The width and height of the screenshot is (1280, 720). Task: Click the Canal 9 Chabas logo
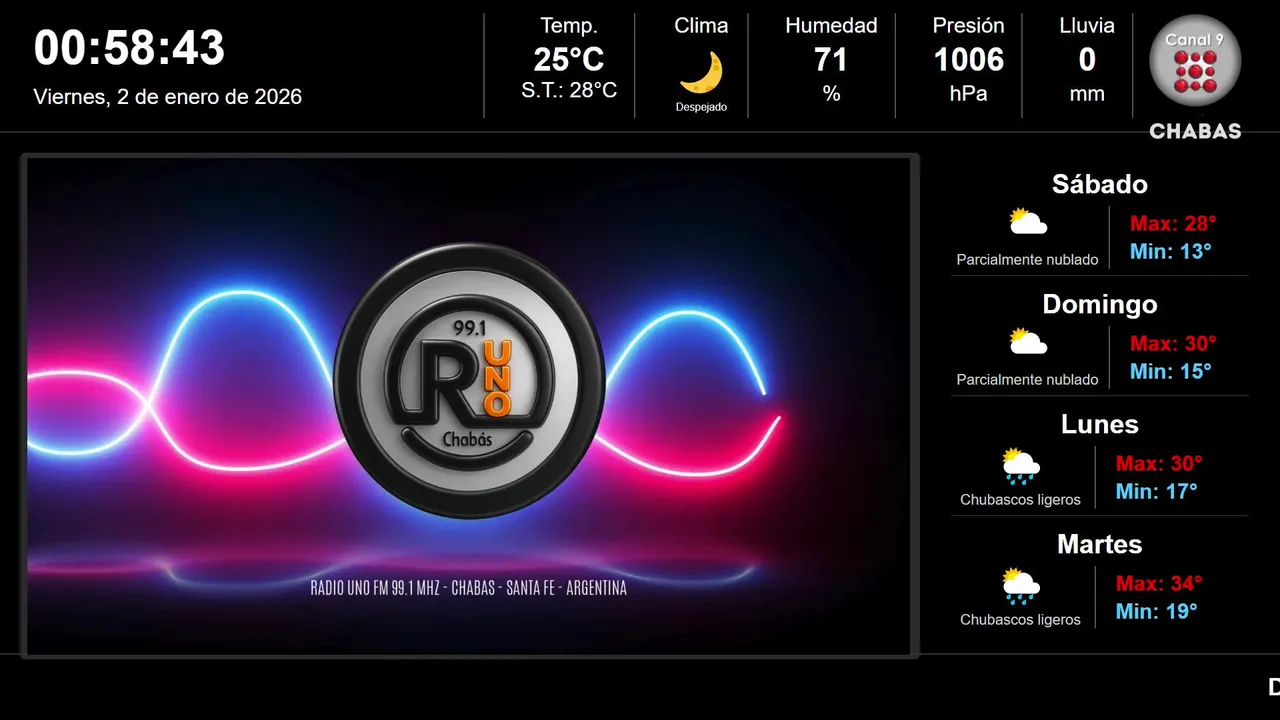(x=1195, y=76)
